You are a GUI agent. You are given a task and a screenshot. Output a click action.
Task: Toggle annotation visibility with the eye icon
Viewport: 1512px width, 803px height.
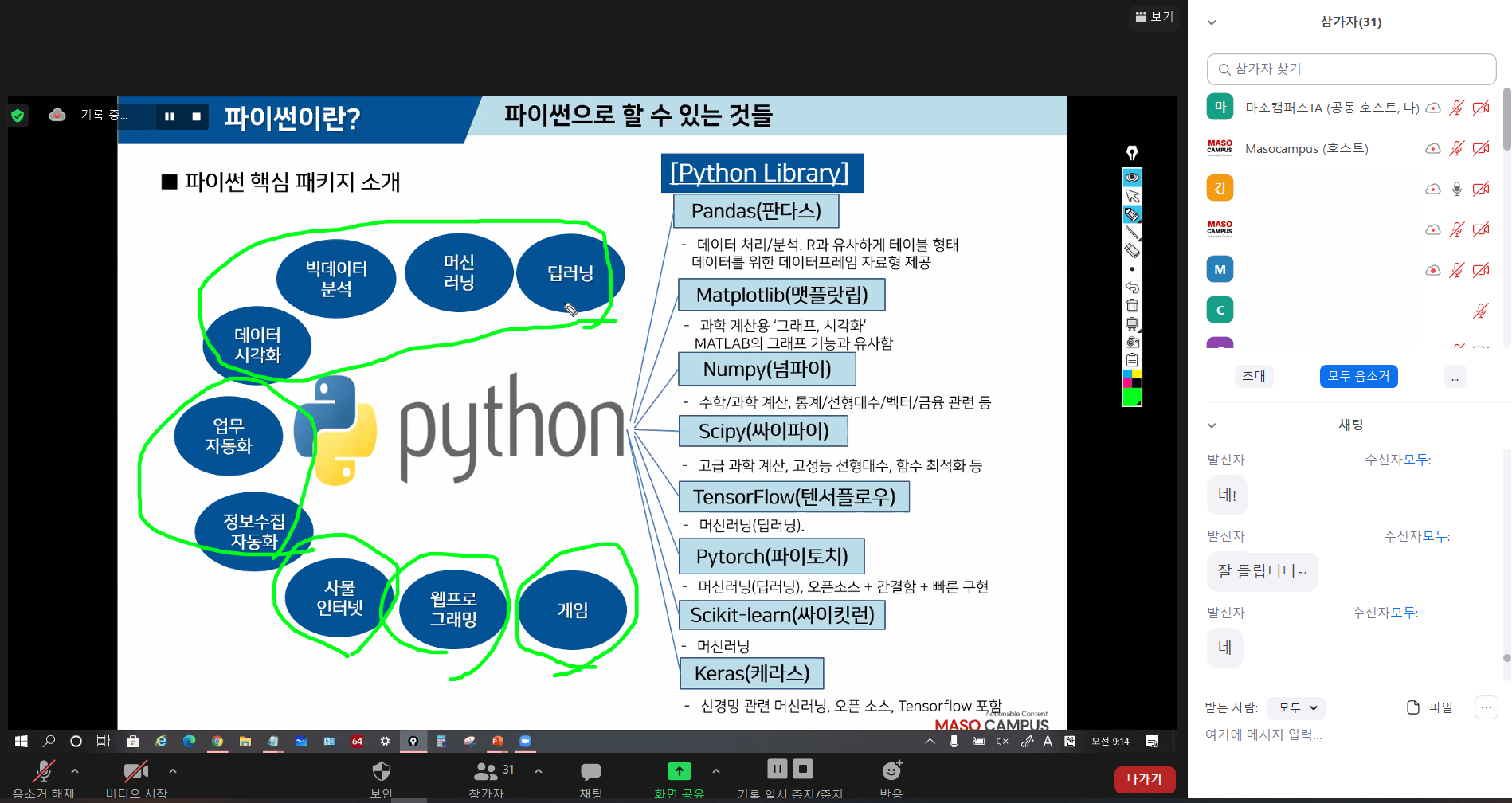[x=1132, y=177]
